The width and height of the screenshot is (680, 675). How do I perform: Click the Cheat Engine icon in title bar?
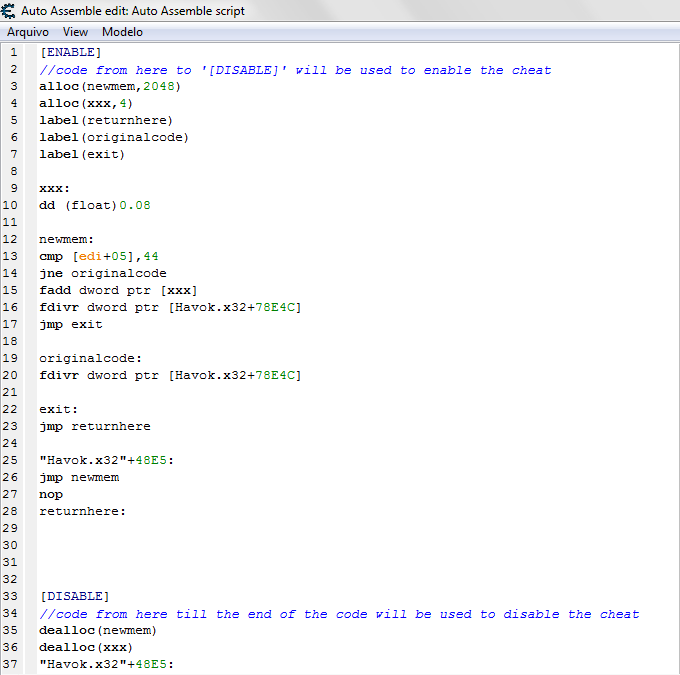coord(9,11)
